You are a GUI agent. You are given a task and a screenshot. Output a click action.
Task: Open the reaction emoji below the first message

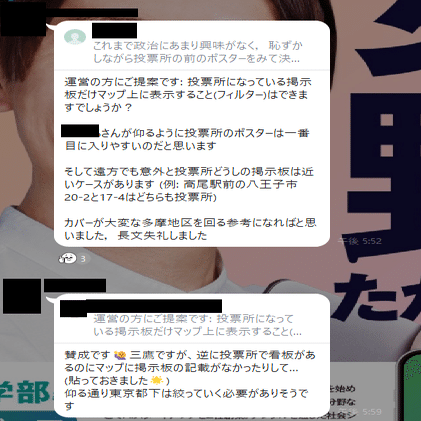pyautogui.click(x=68, y=258)
